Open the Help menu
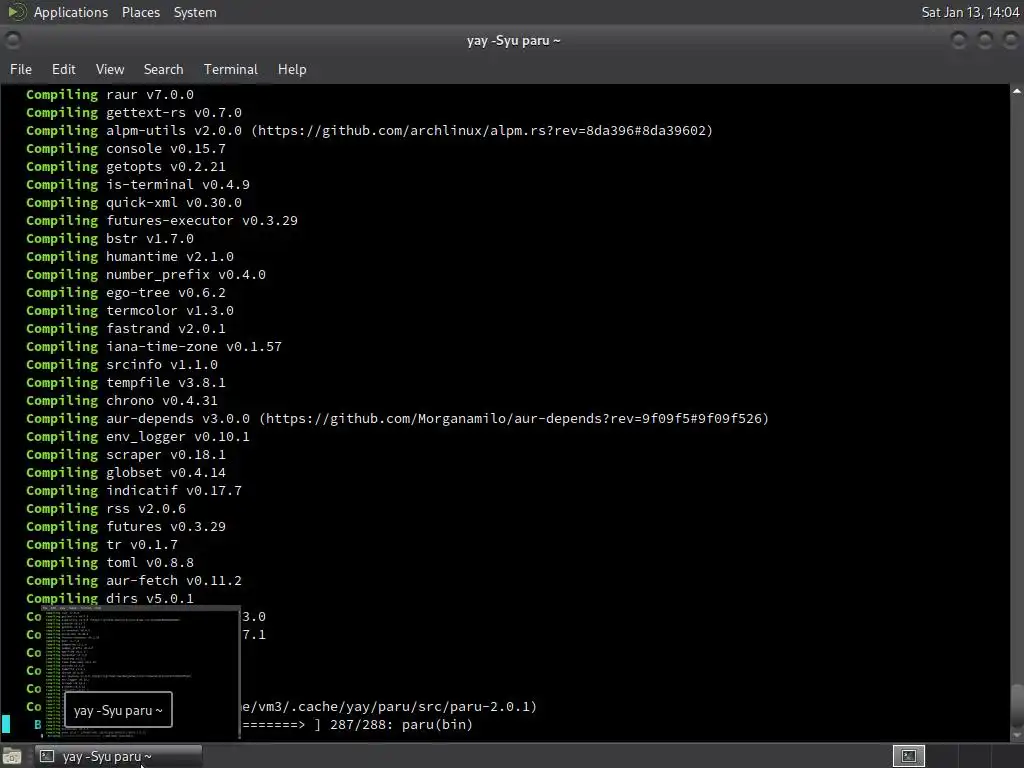 [x=292, y=69]
